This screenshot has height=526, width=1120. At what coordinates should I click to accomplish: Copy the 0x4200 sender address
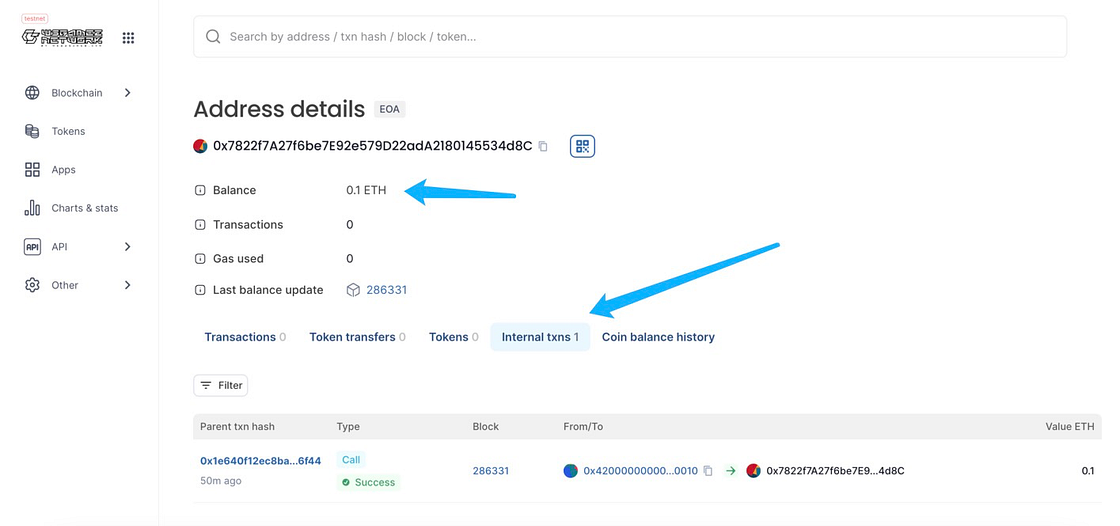[708, 471]
